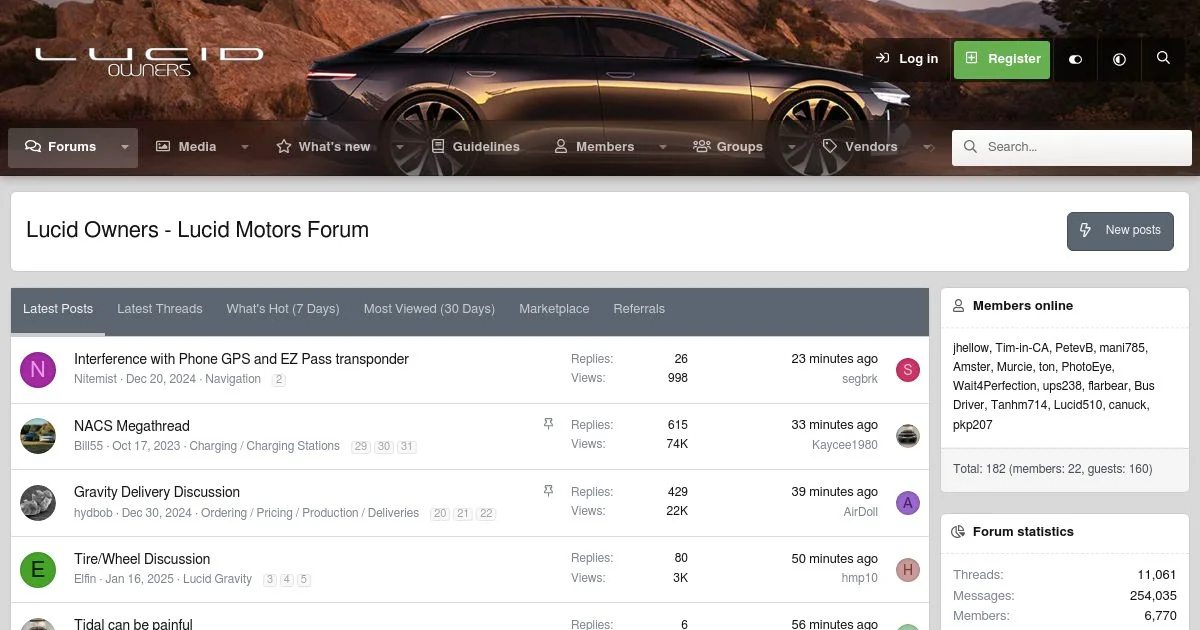The width and height of the screenshot is (1200, 630).
Task: Go to page 31 of NACS Megathread
Action: pos(406,447)
